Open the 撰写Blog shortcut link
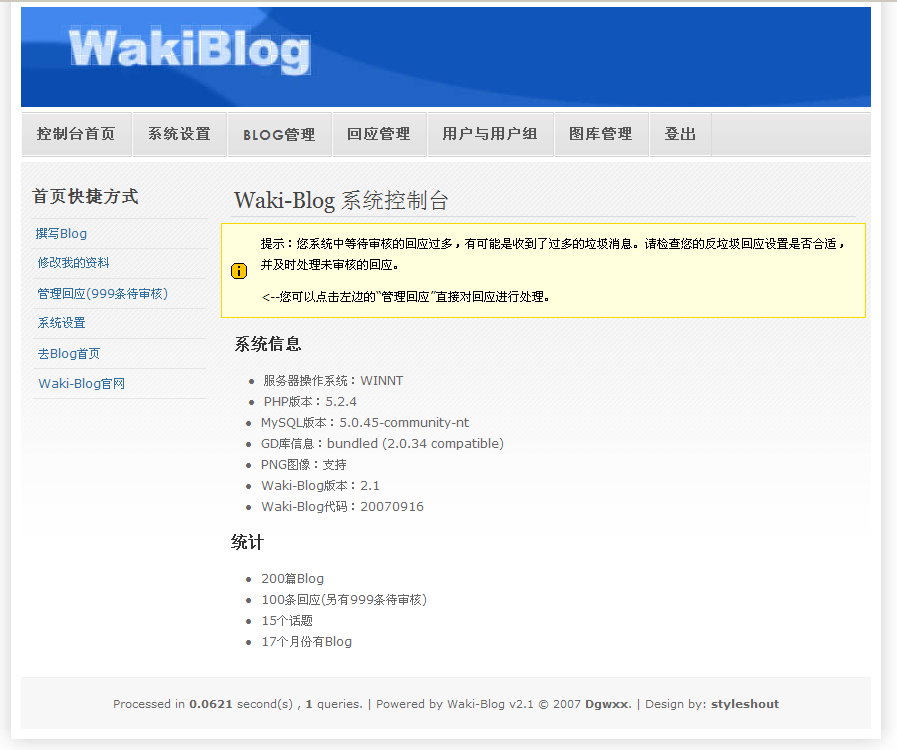 (61, 233)
